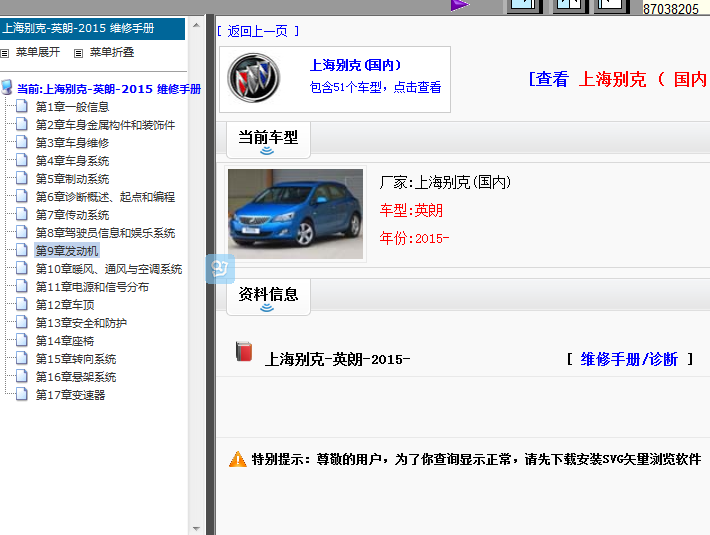
Task: Click the root manual icon beside 当前:上海别克-英朗-2015
Action: (x=7, y=87)
